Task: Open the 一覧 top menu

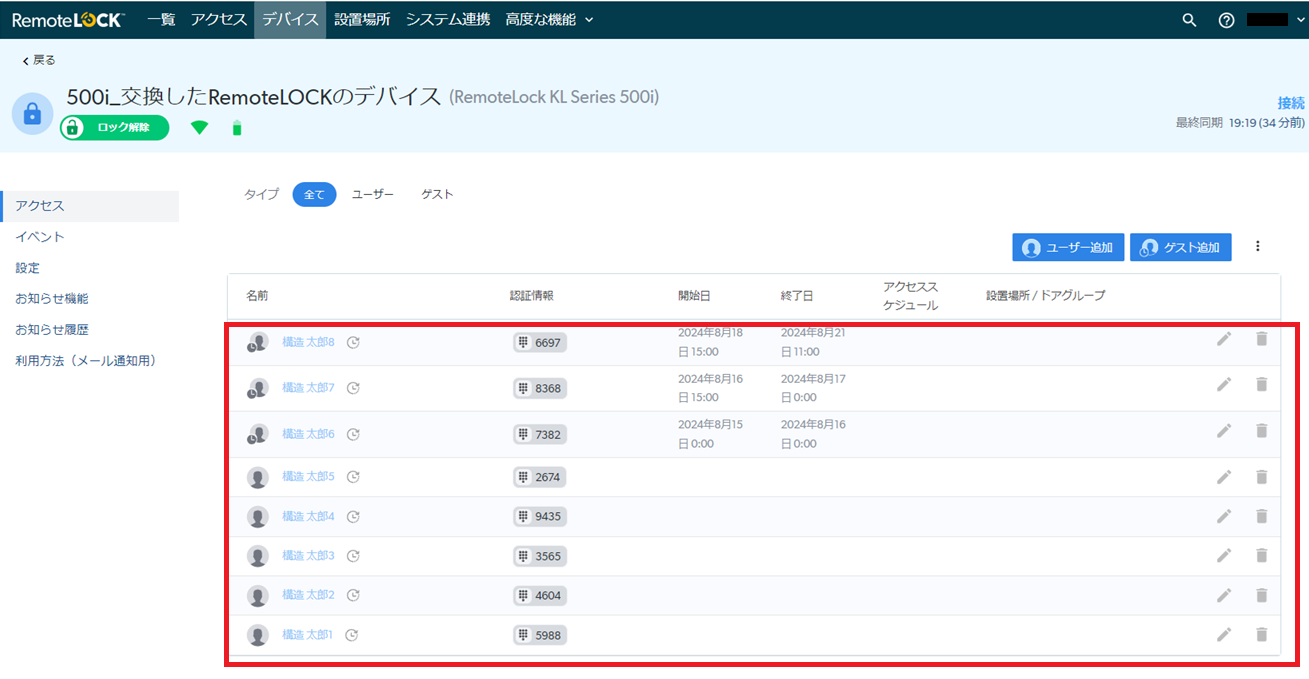Action: coord(161,20)
